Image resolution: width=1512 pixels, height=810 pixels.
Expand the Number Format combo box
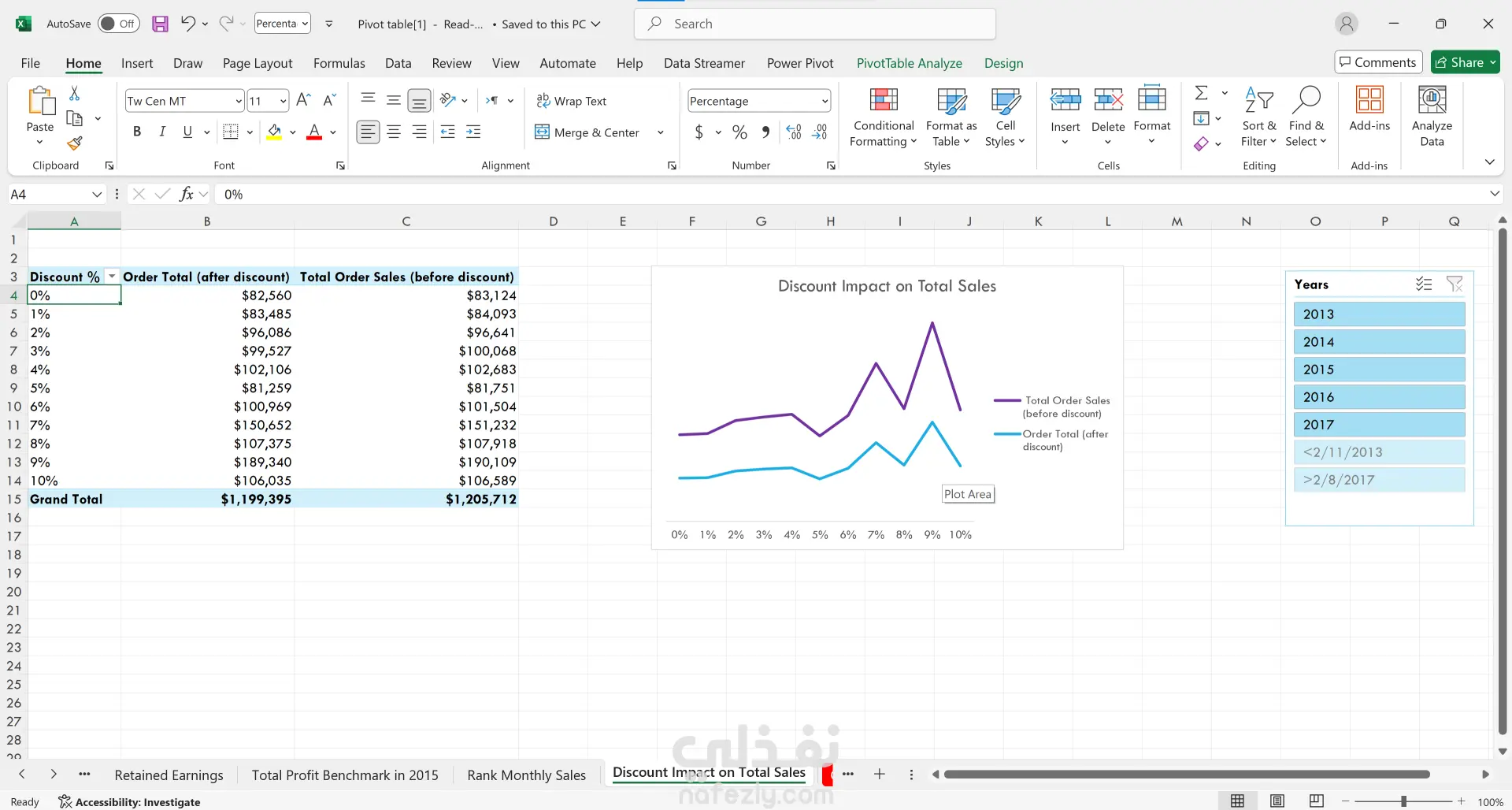click(x=825, y=101)
